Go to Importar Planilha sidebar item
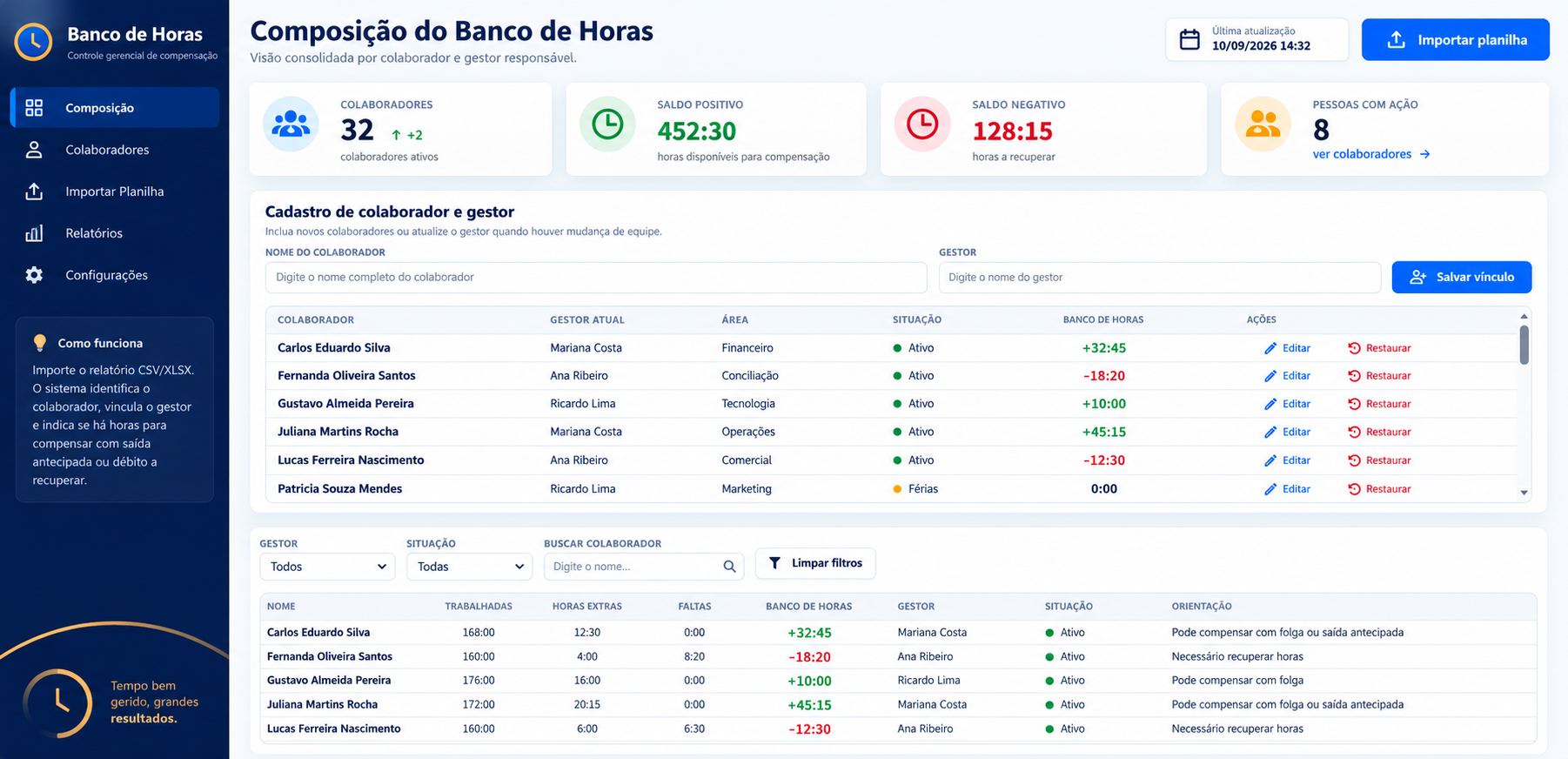The height and width of the screenshot is (759, 1568). 115,191
